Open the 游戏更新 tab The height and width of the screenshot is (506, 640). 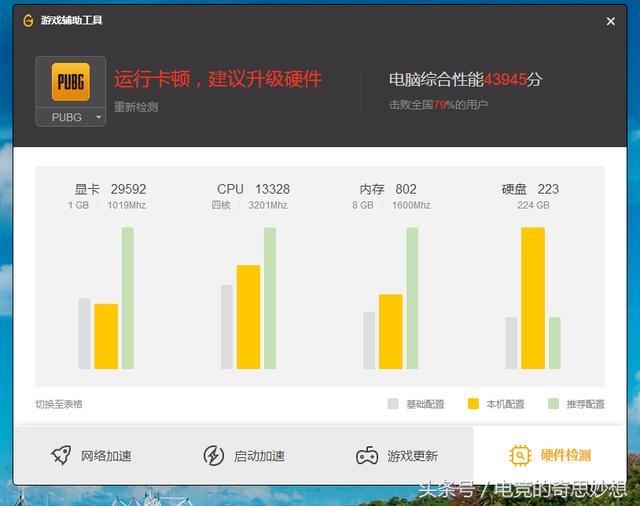coord(397,455)
